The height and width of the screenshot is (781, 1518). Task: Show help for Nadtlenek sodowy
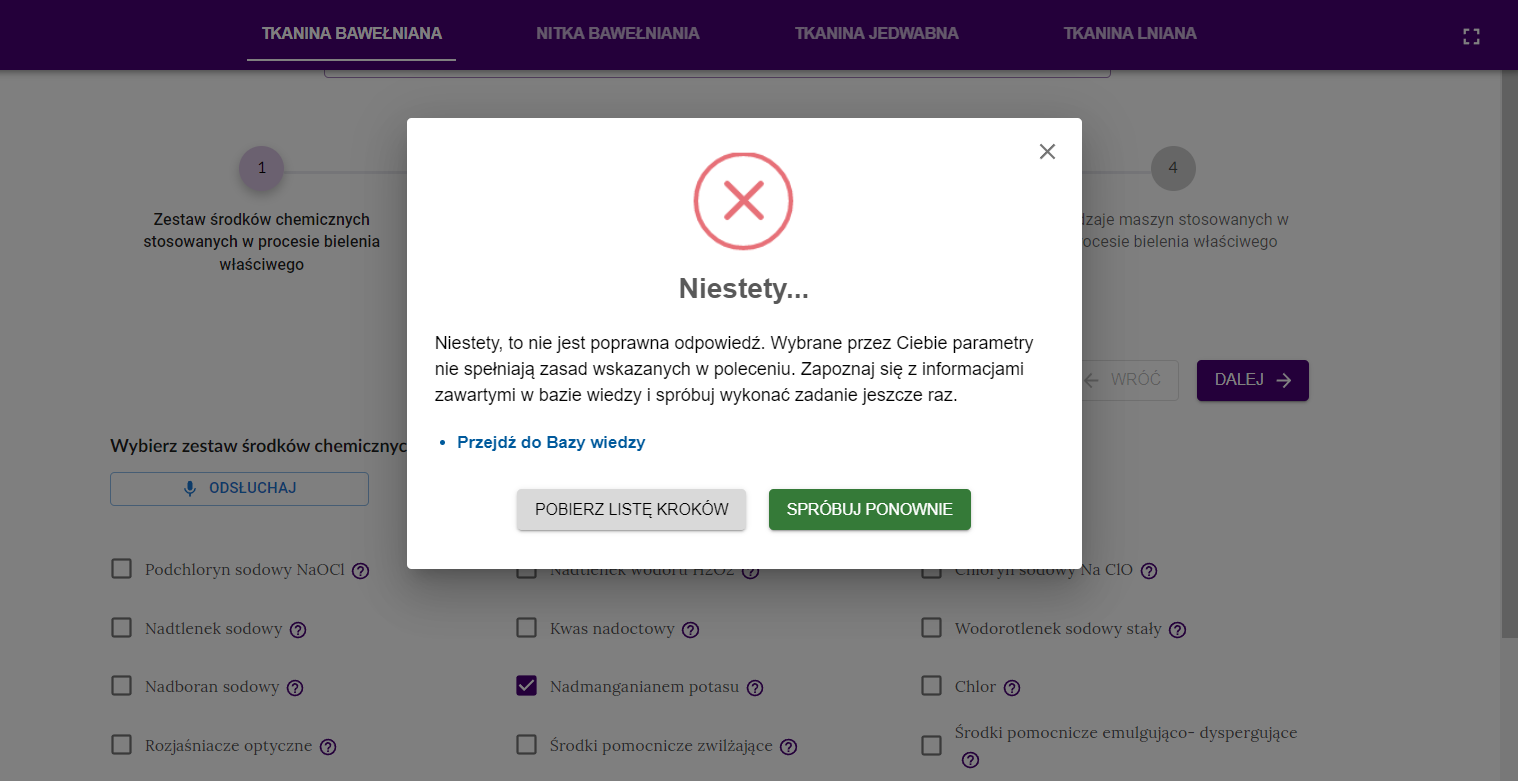297,630
